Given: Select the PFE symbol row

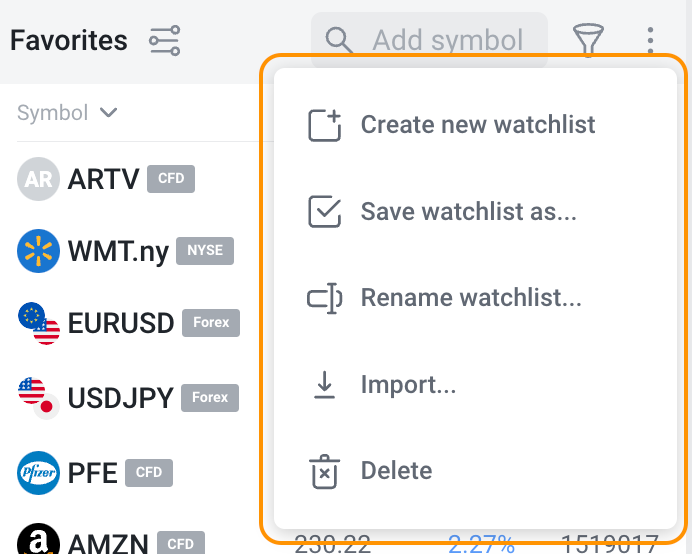Looking at the screenshot, I should coord(93,472).
